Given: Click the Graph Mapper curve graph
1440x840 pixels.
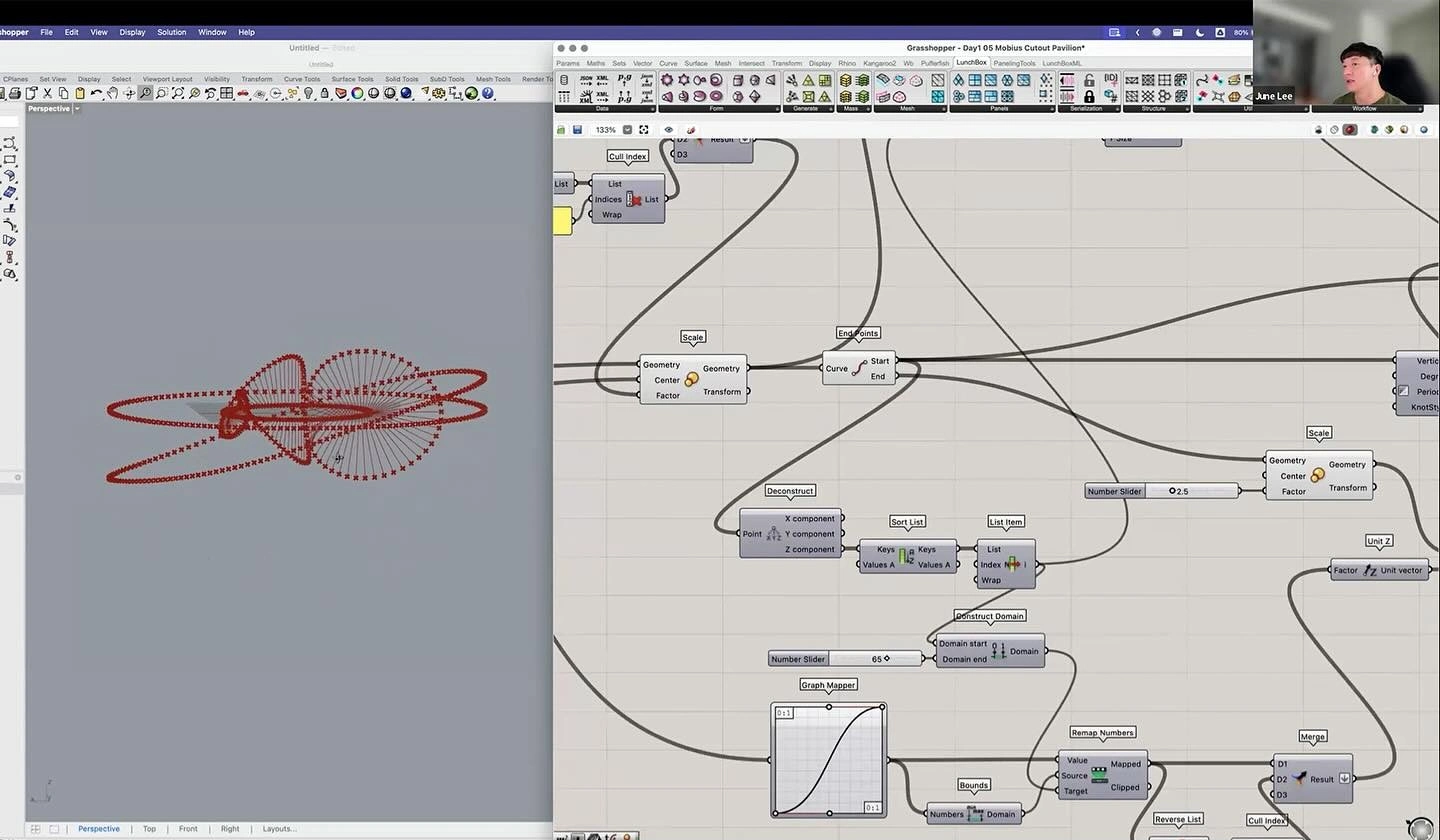Looking at the screenshot, I should 829,760.
